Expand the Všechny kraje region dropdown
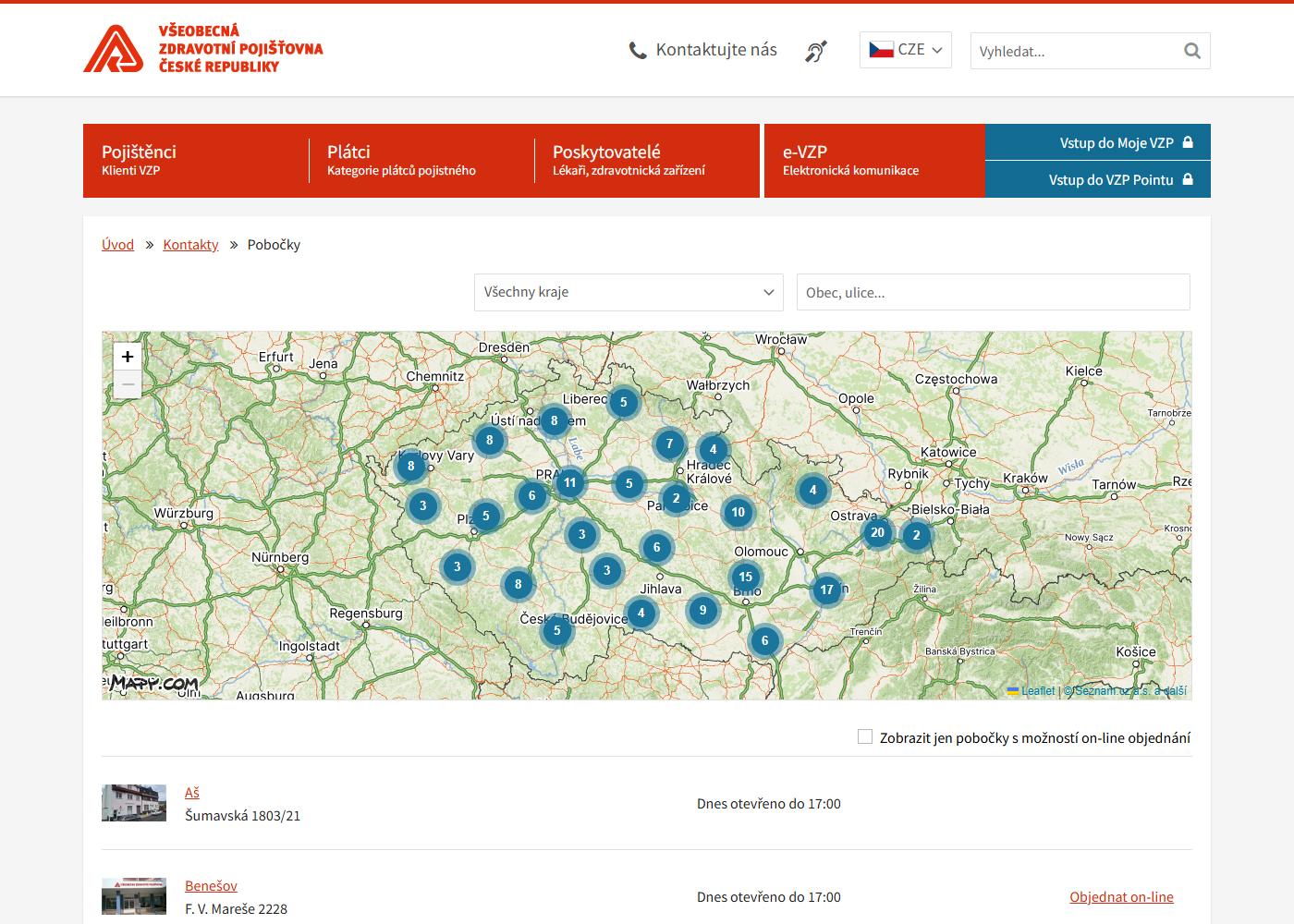 pos(629,292)
